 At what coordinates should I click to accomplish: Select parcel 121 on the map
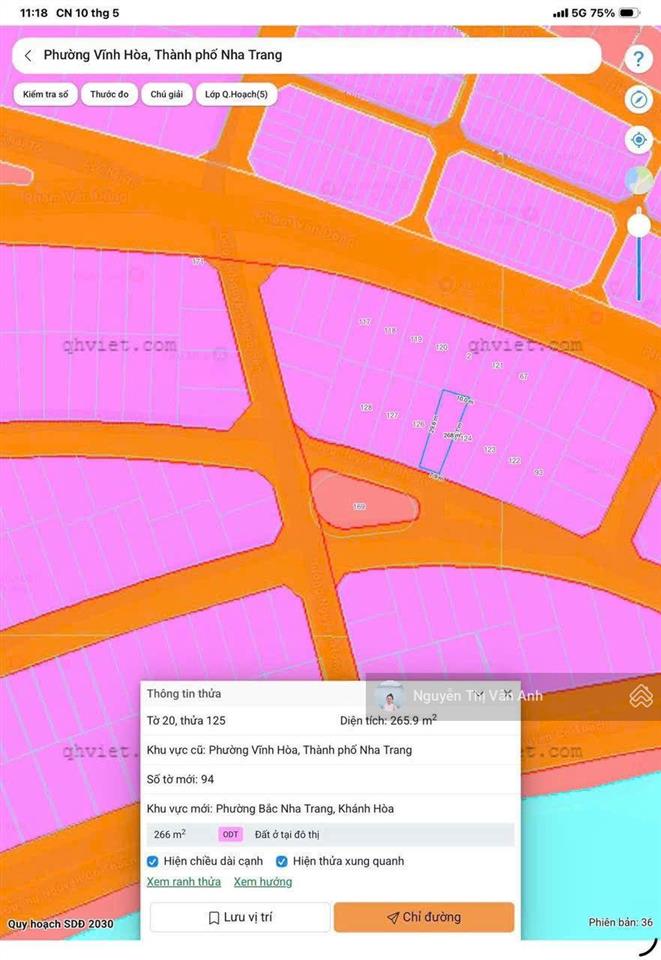click(497, 365)
